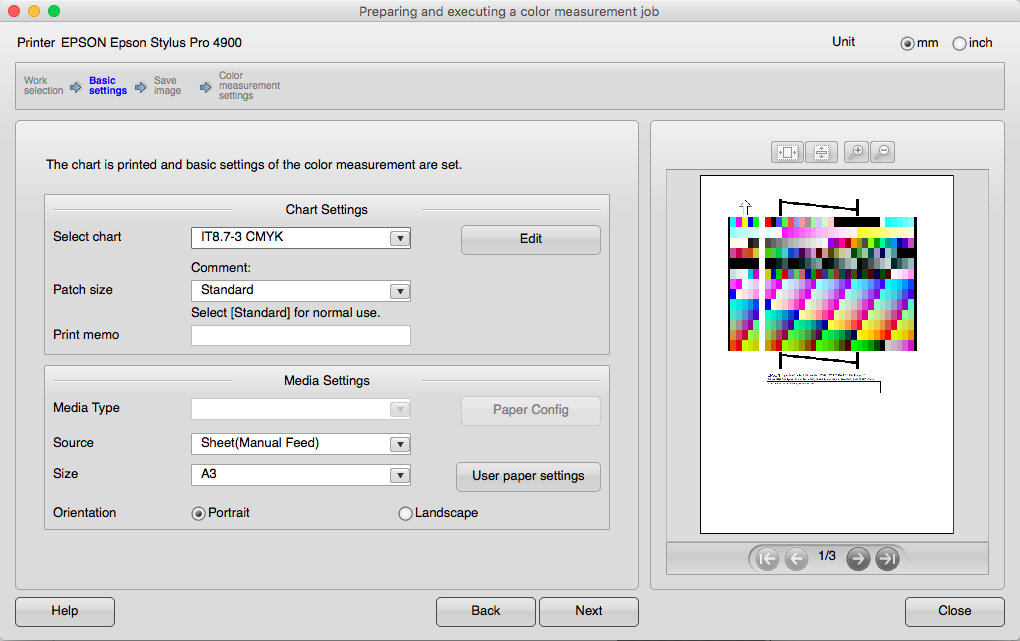
Task: Click the Close button
Action: (954, 611)
